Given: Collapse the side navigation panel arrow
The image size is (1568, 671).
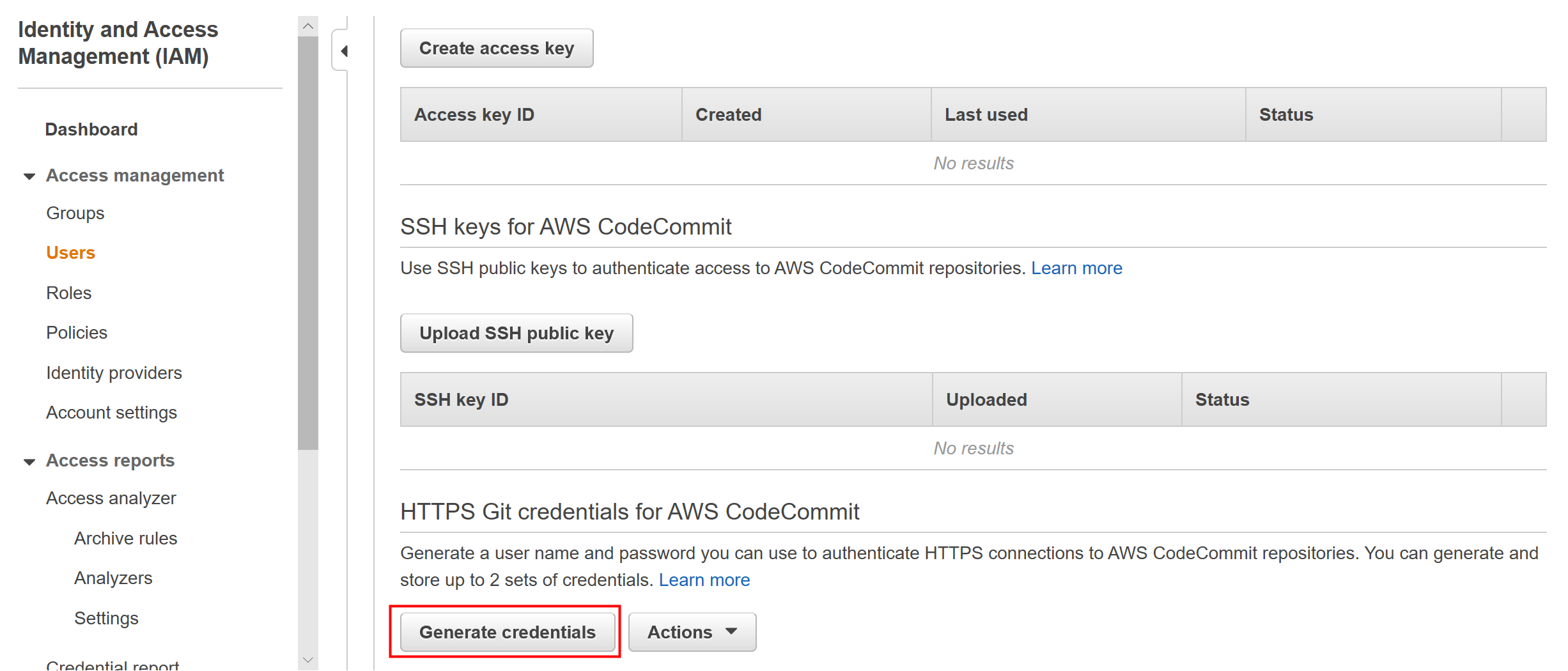Looking at the screenshot, I should (344, 51).
